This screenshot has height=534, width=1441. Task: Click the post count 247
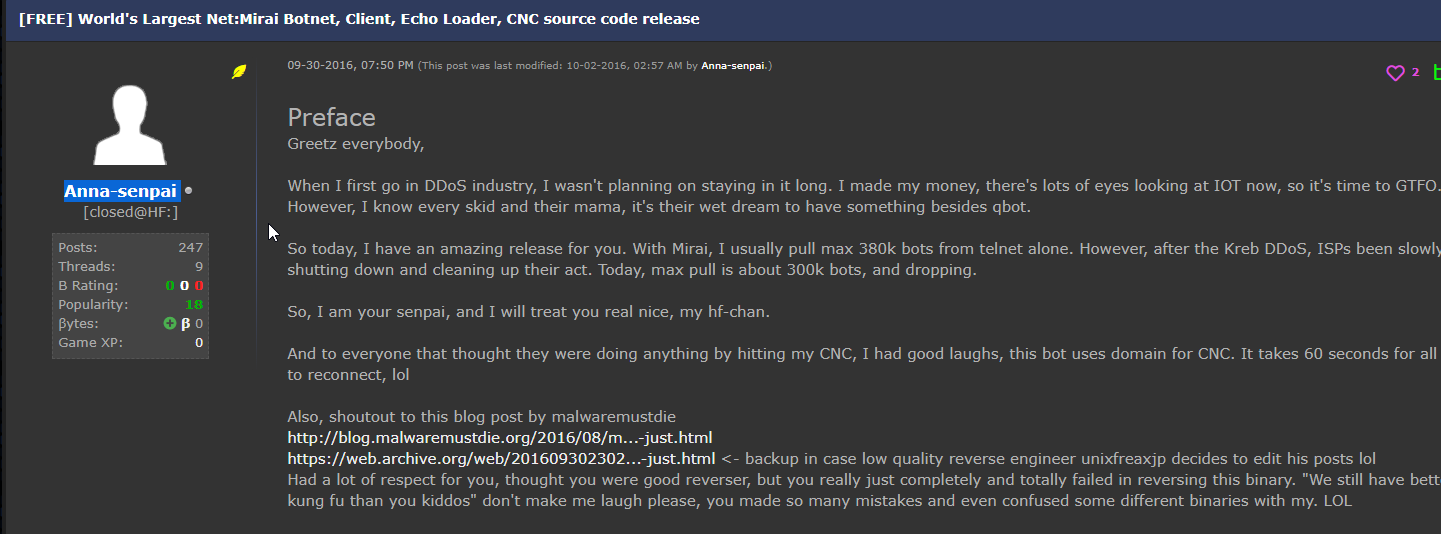(190, 248)
